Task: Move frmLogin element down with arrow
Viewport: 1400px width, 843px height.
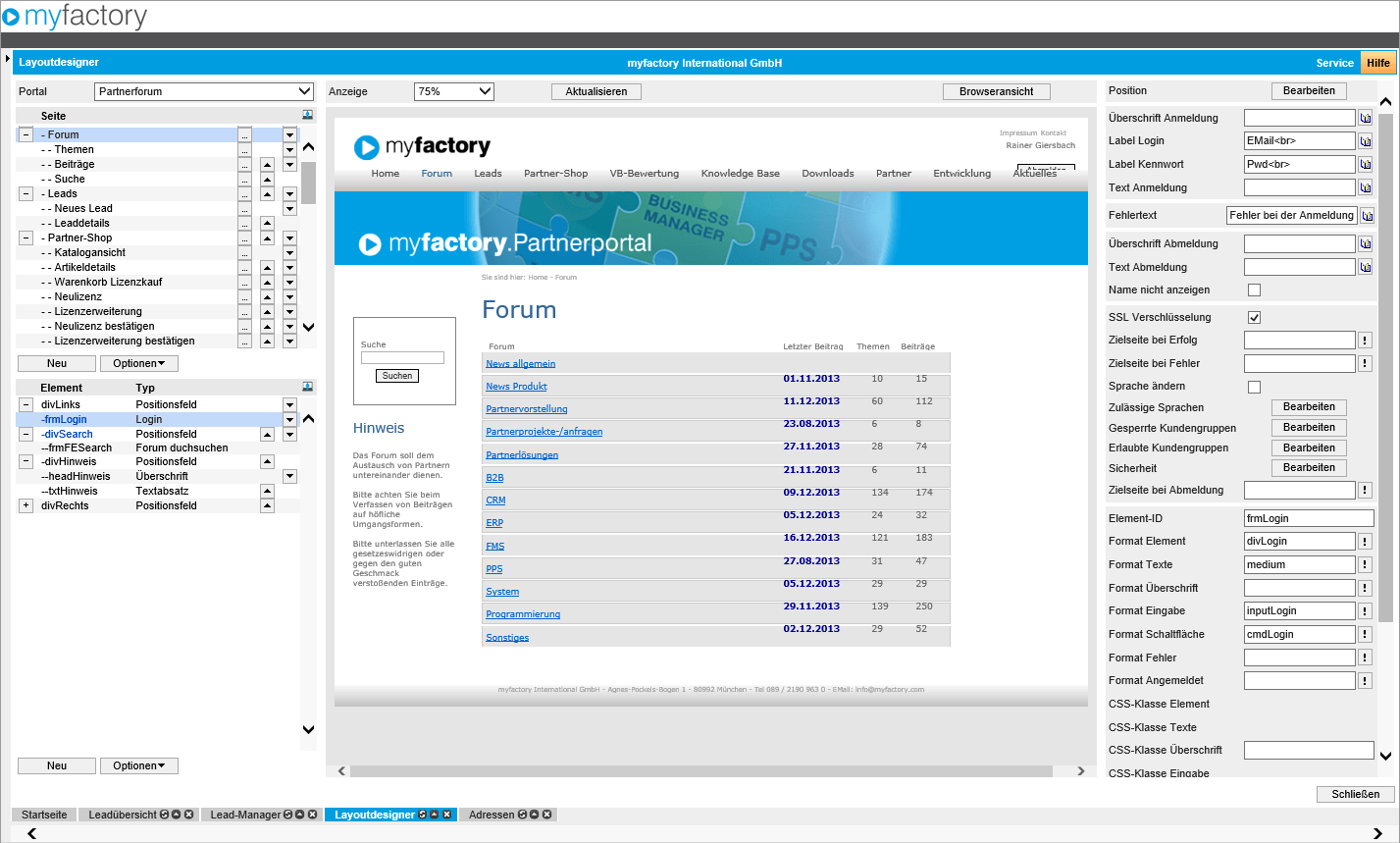Action: pyautogui.click(x=289, y=420)
